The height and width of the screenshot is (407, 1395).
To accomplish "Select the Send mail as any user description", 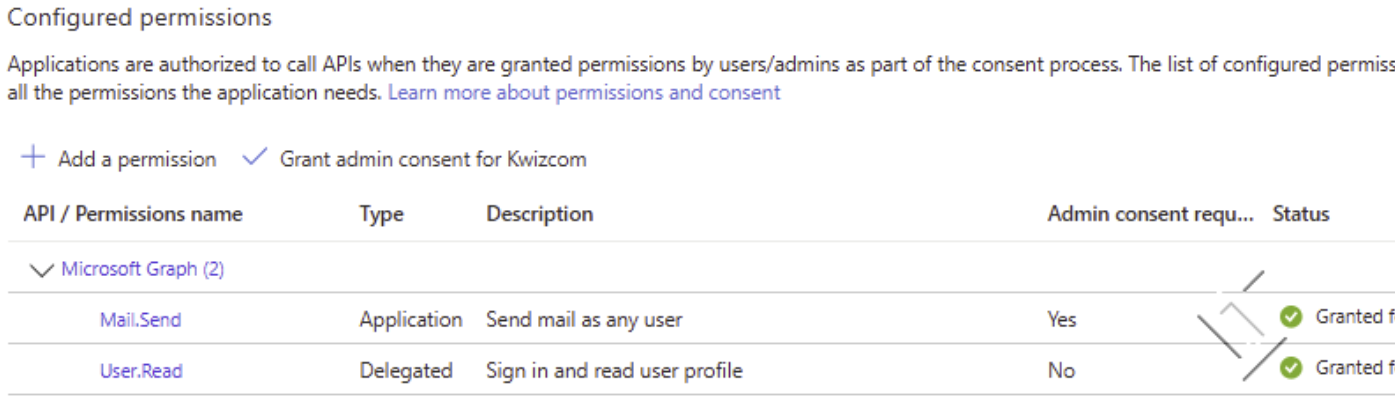I will [x=584, y=320].
